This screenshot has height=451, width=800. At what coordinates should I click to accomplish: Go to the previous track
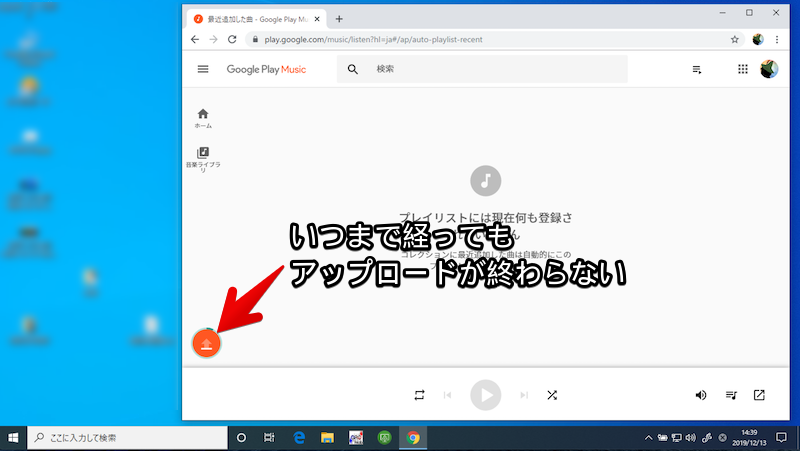tap(447, 395)
